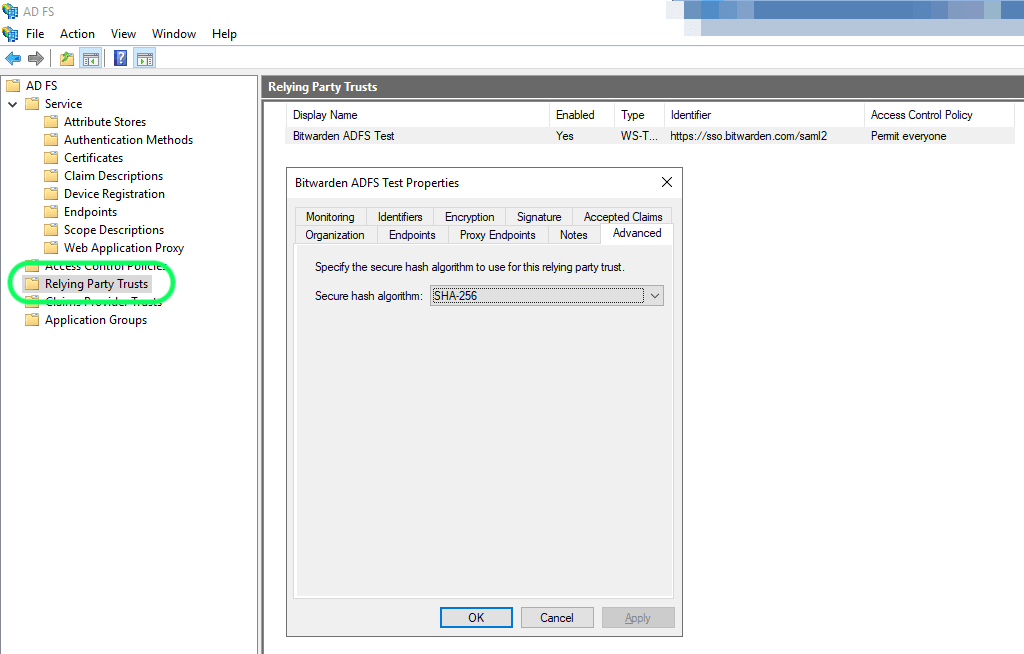The image size is (1024, 654).
Task: Open the Help toolbar icon
Action: coord(120,58)
